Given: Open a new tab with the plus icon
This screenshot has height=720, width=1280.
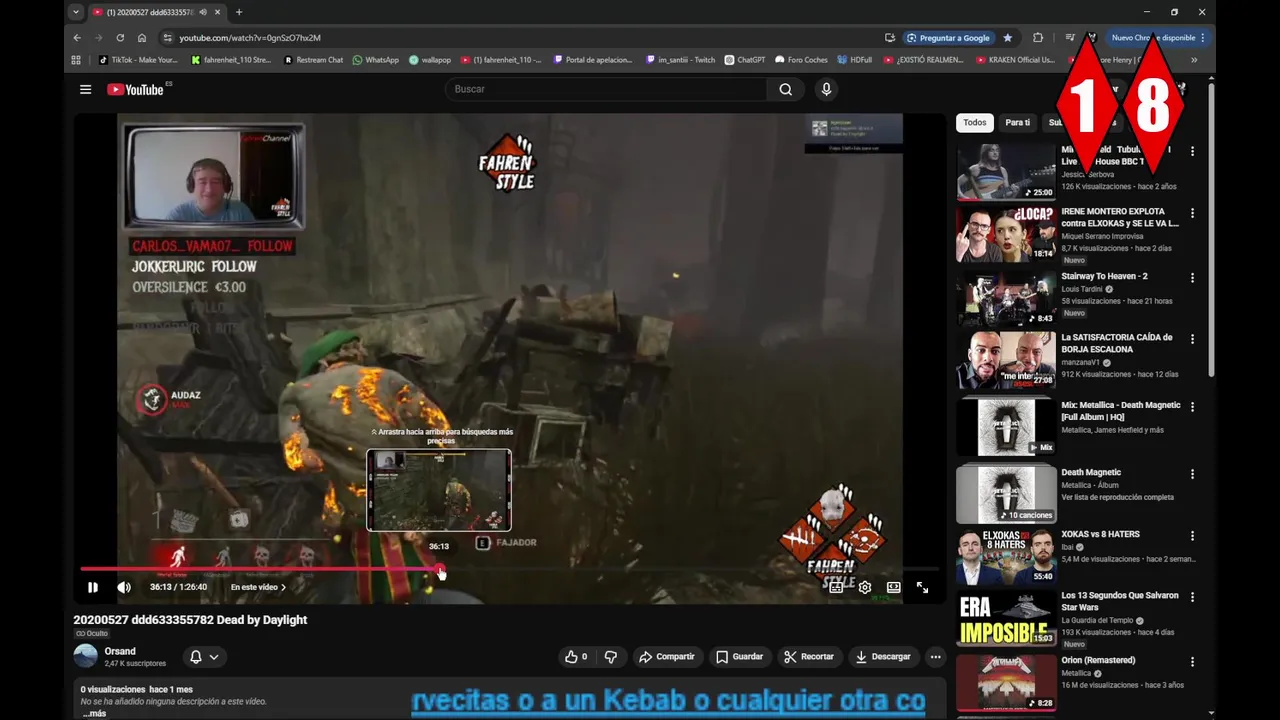Looking at the screenshot, I should point(239,12).
